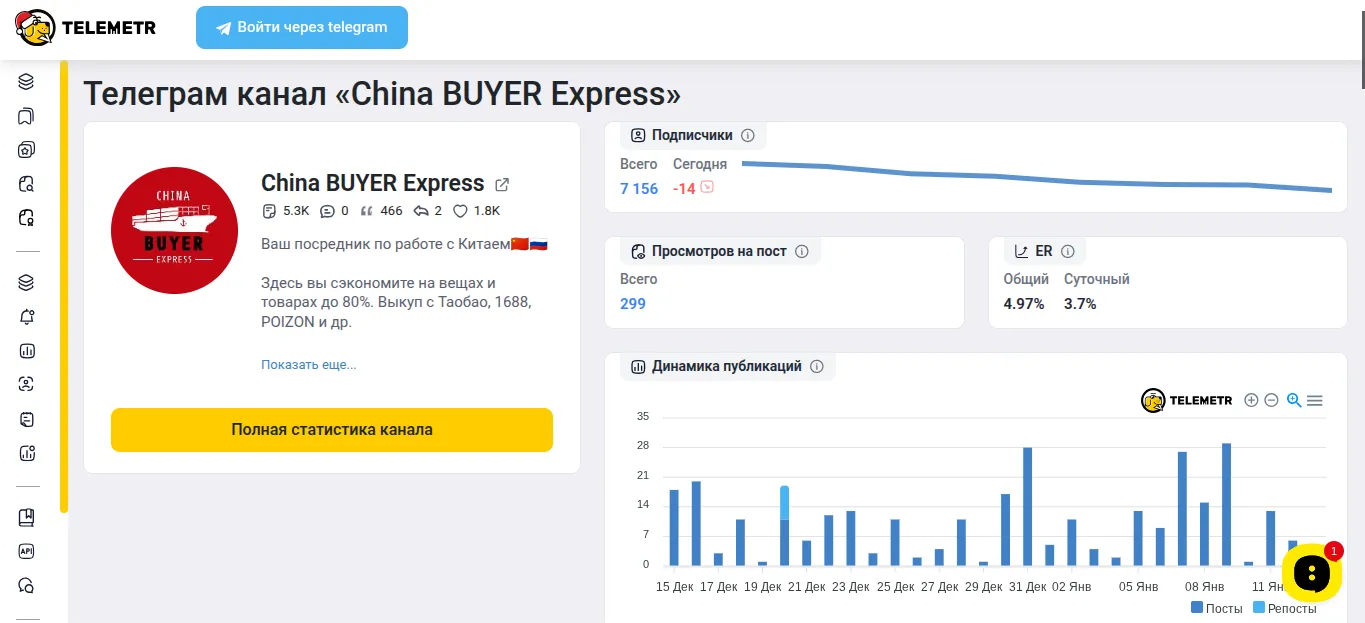Click the Telemetr logo in the header
Screen dimensions: 1365x623
pos(85,28)
